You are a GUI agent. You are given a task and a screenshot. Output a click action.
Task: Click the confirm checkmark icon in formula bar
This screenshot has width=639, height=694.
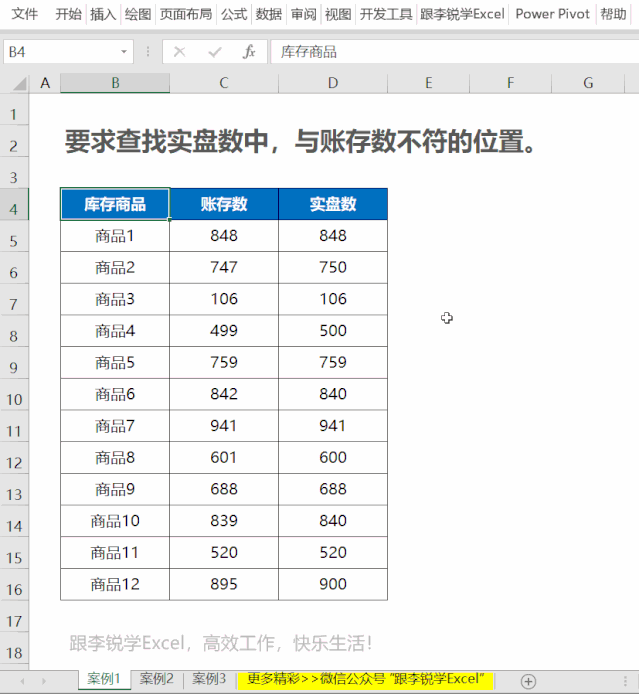tap(215, 52)
